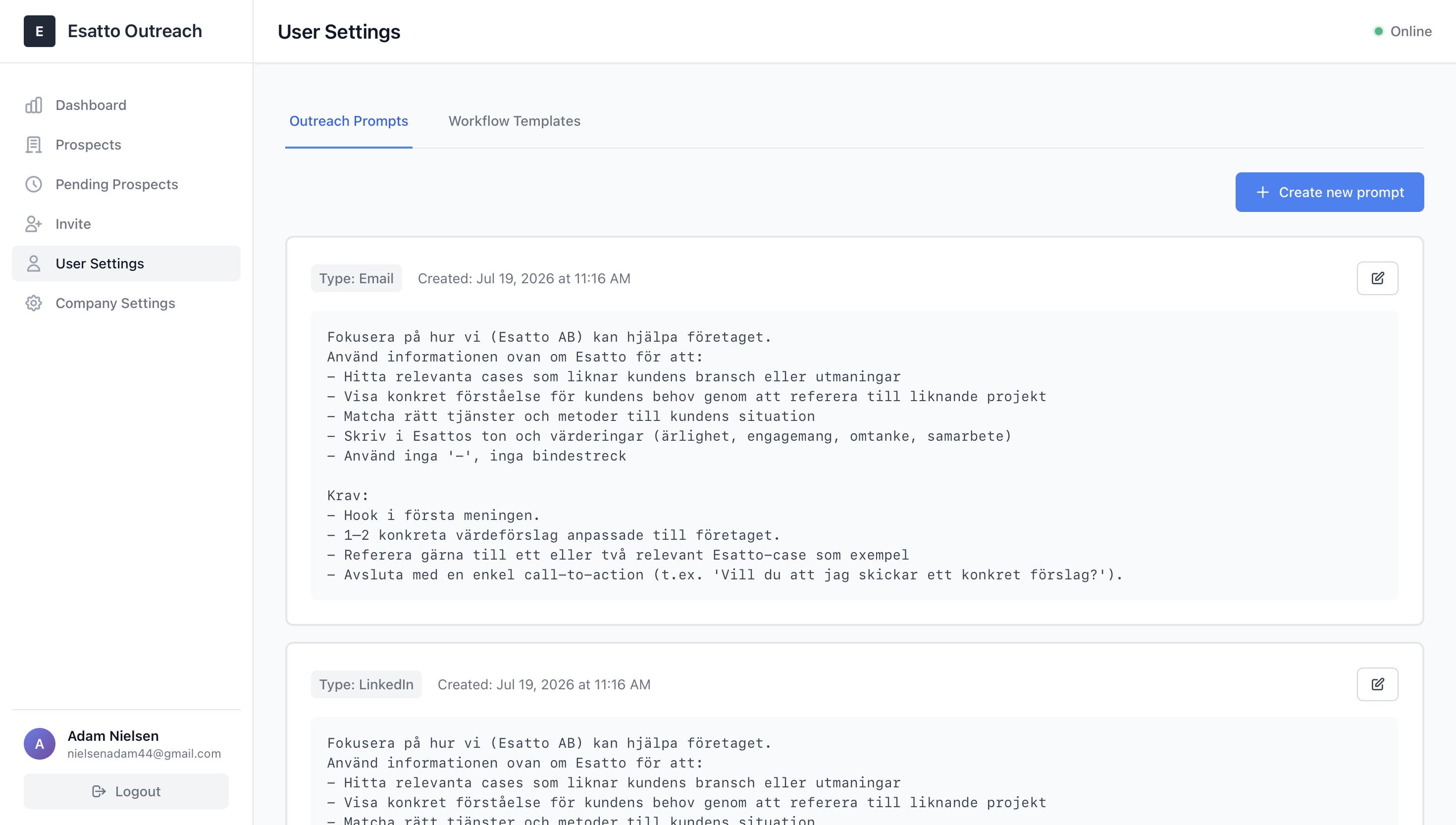1456x825 pixels.
Task: Click the Create new prompt button
Action: (1329, 192)
